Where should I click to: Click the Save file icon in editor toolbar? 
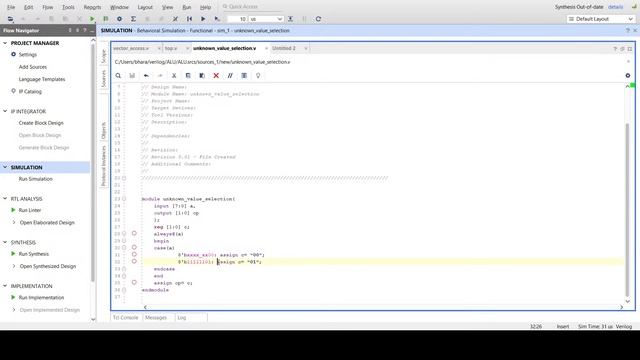click(132, 76)
